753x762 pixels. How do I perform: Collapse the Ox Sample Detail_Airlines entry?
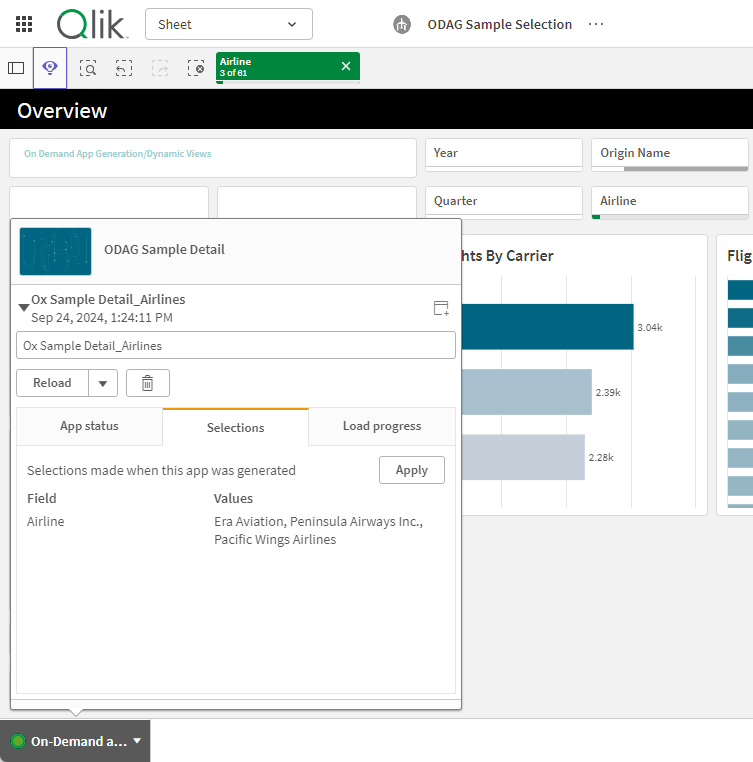coord(23,308)
